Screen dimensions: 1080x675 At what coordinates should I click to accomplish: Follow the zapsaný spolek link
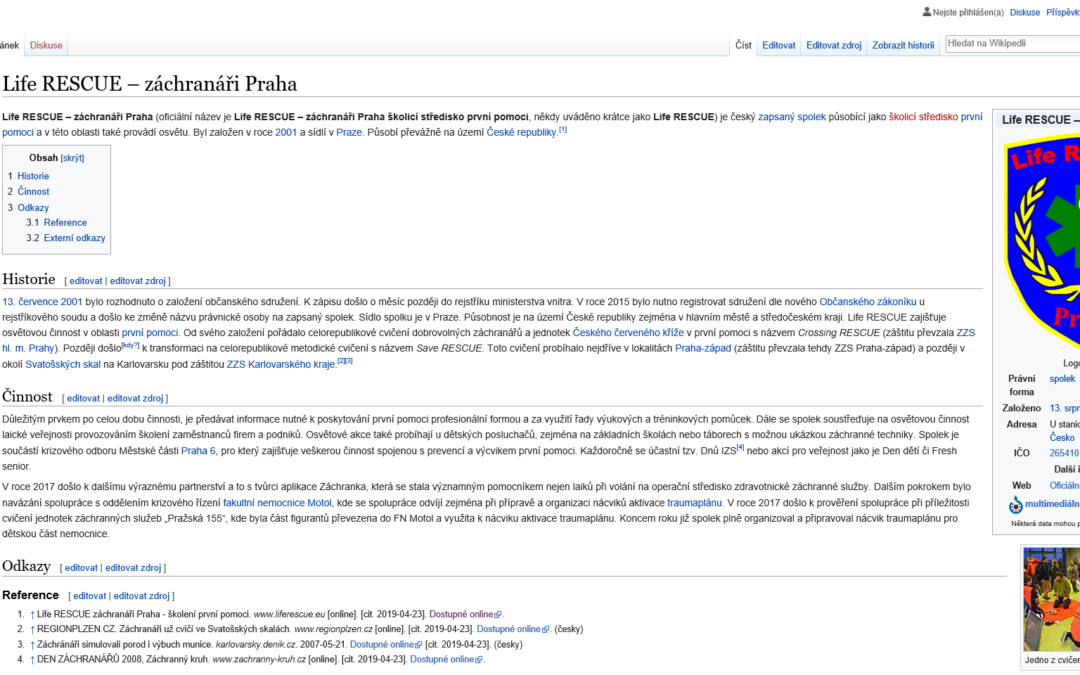click(792, 117)
